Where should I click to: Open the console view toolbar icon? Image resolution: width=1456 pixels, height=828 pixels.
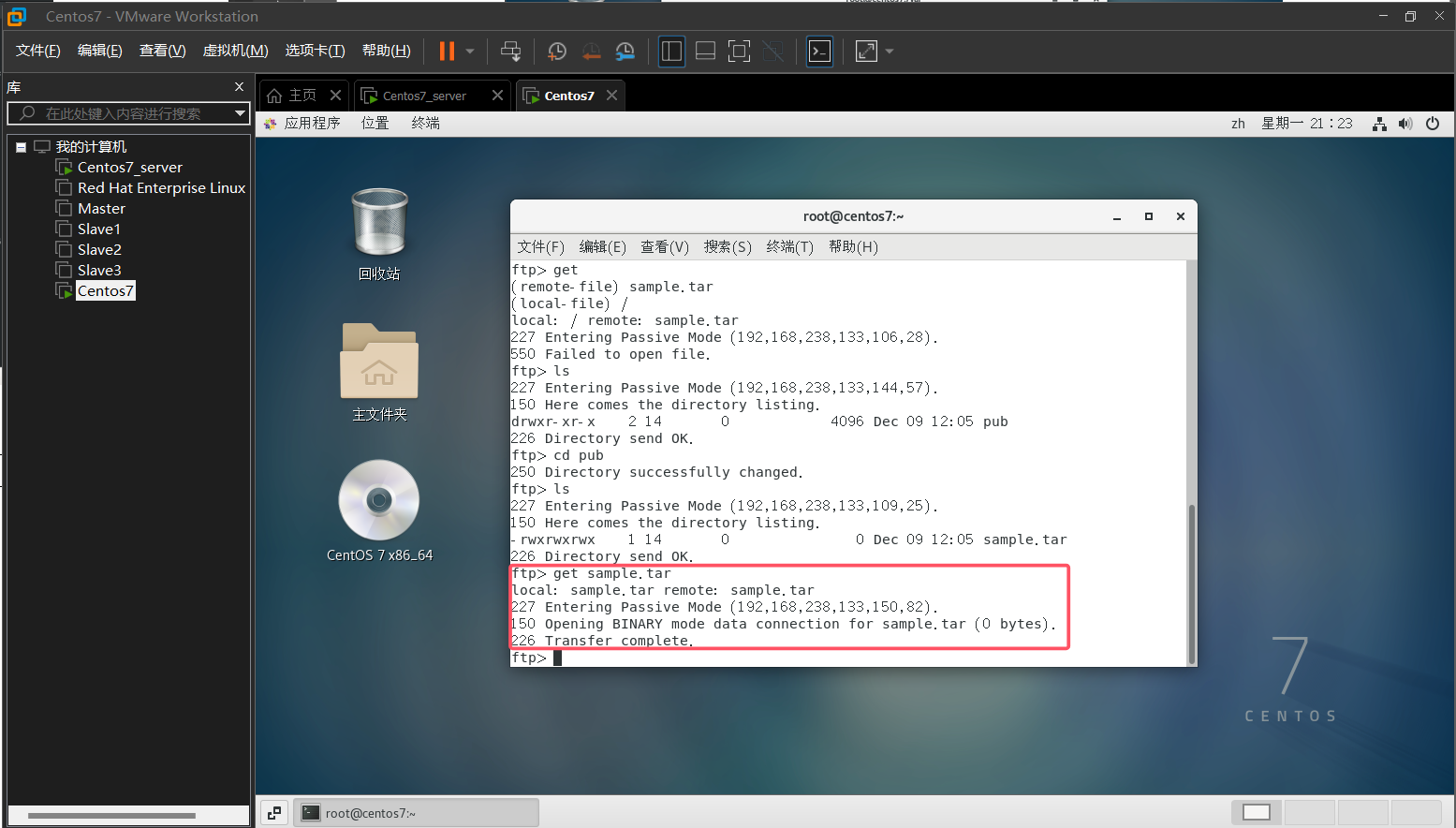click(x=819, y=52)
